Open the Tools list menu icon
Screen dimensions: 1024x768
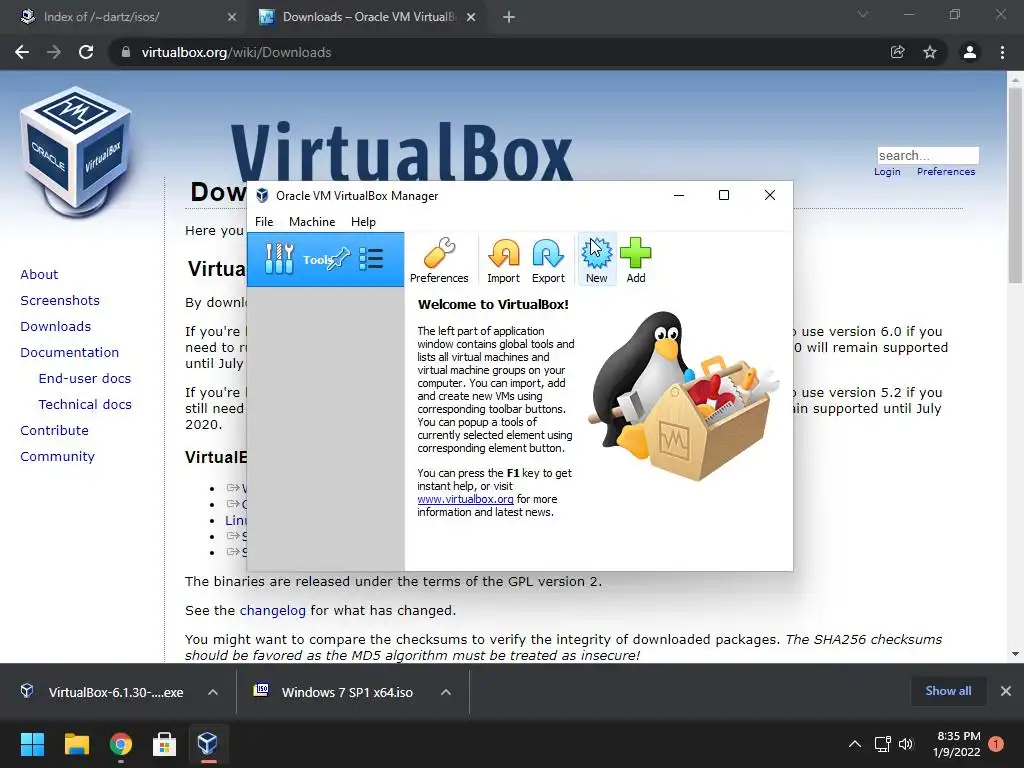click(371, 259)
